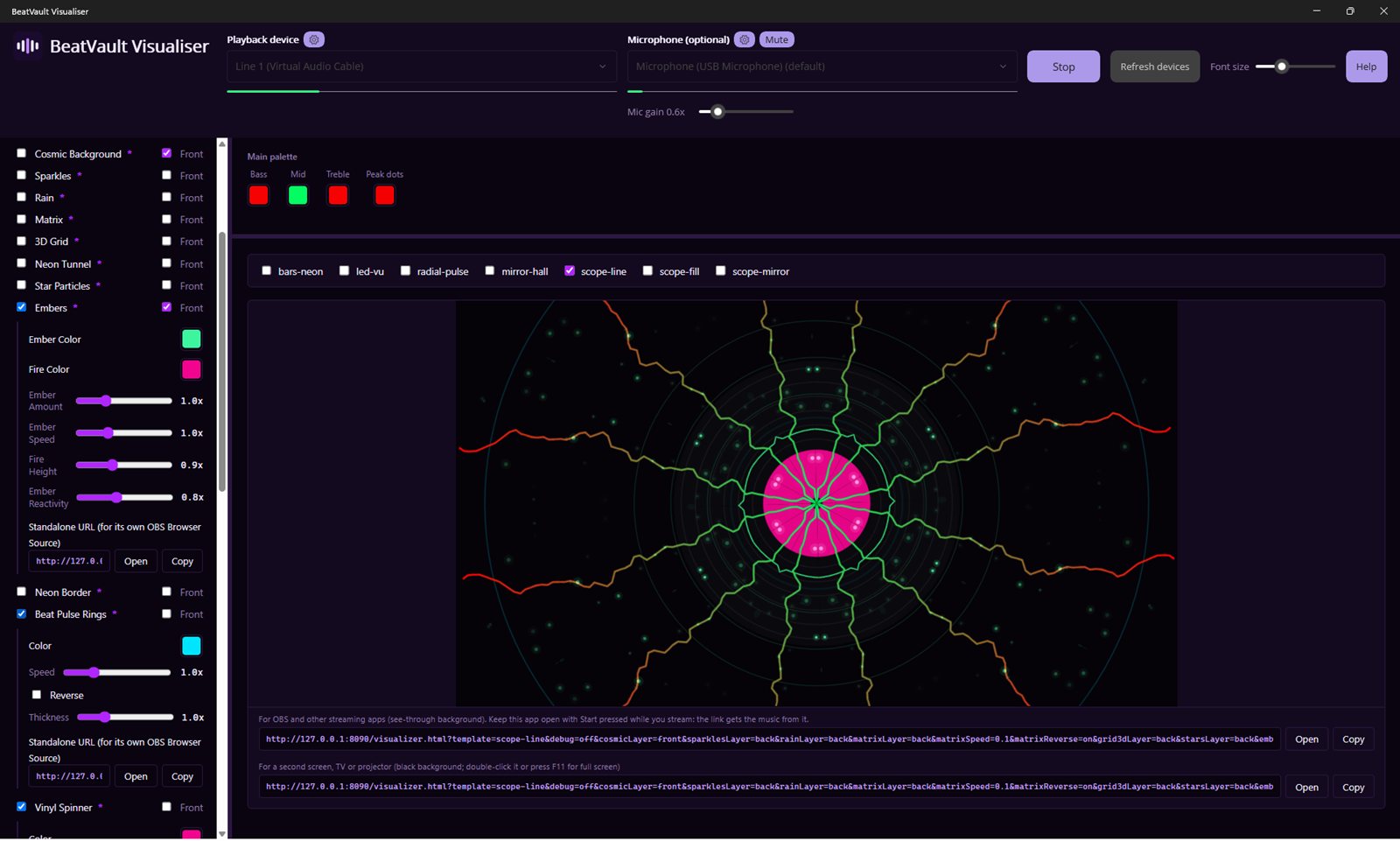Image resolution: width=1400 pixels, height=841 pixels.
Task: Expand the Playback device dropdown
Action: tap(421, 67)
